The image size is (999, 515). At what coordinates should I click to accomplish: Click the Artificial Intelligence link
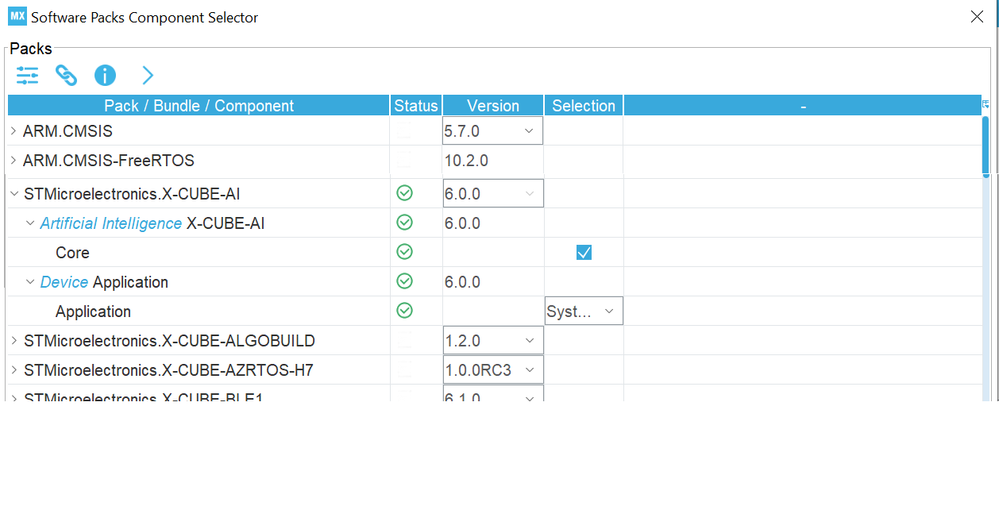[x=111, y=223]
